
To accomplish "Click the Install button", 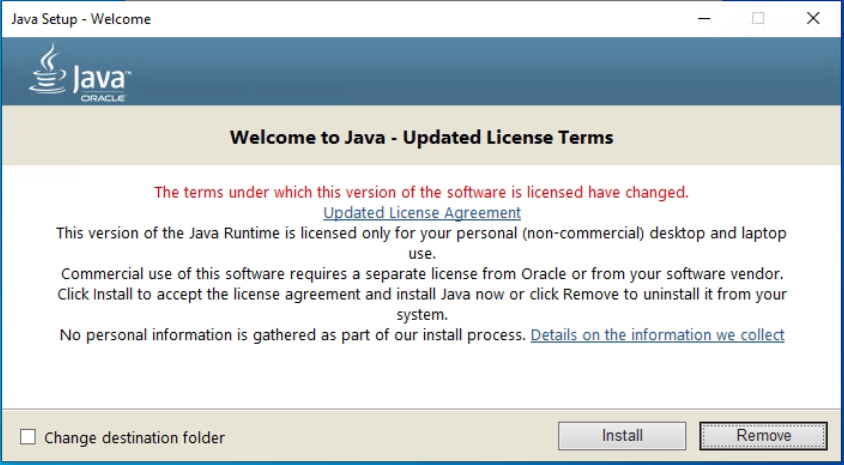I will [622, 435].
